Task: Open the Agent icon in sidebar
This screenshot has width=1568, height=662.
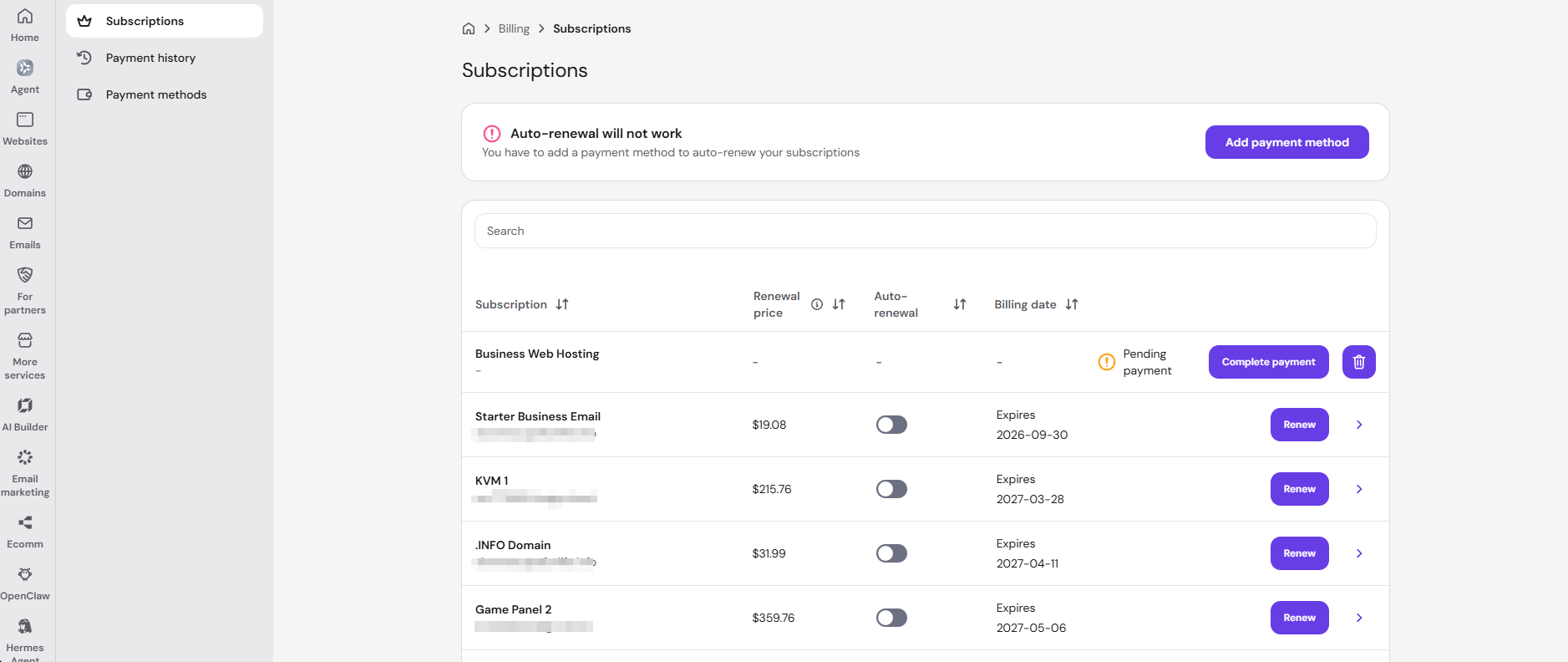Action: tap(25, 68)
